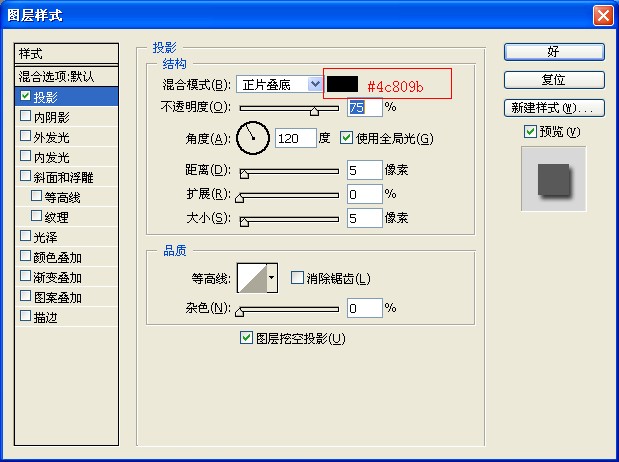Click the 大小 value field
The width and height of the screenshot is (619, 462).
point(365,218)
